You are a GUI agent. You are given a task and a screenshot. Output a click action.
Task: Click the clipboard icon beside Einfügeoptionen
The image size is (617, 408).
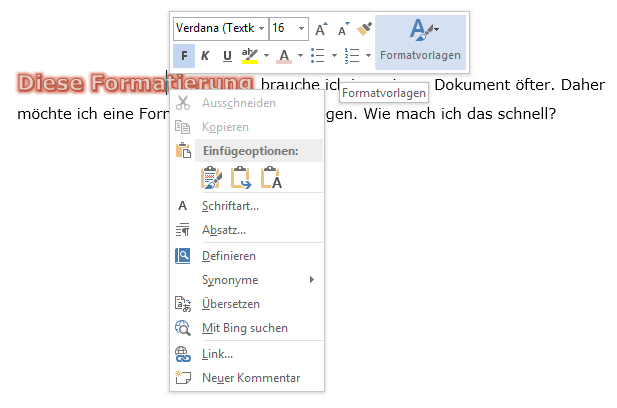click(183, 151)
